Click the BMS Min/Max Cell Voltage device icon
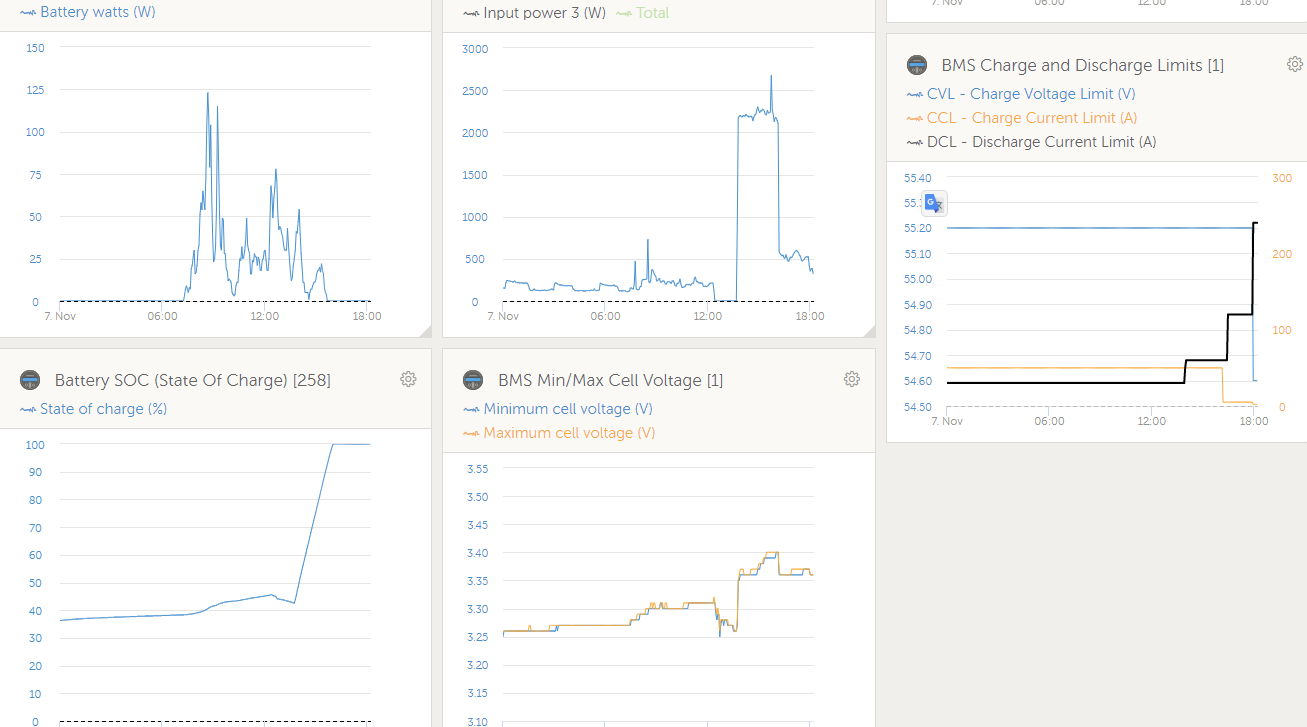Viewport: 1307px width, 727px height. [473, 380]
